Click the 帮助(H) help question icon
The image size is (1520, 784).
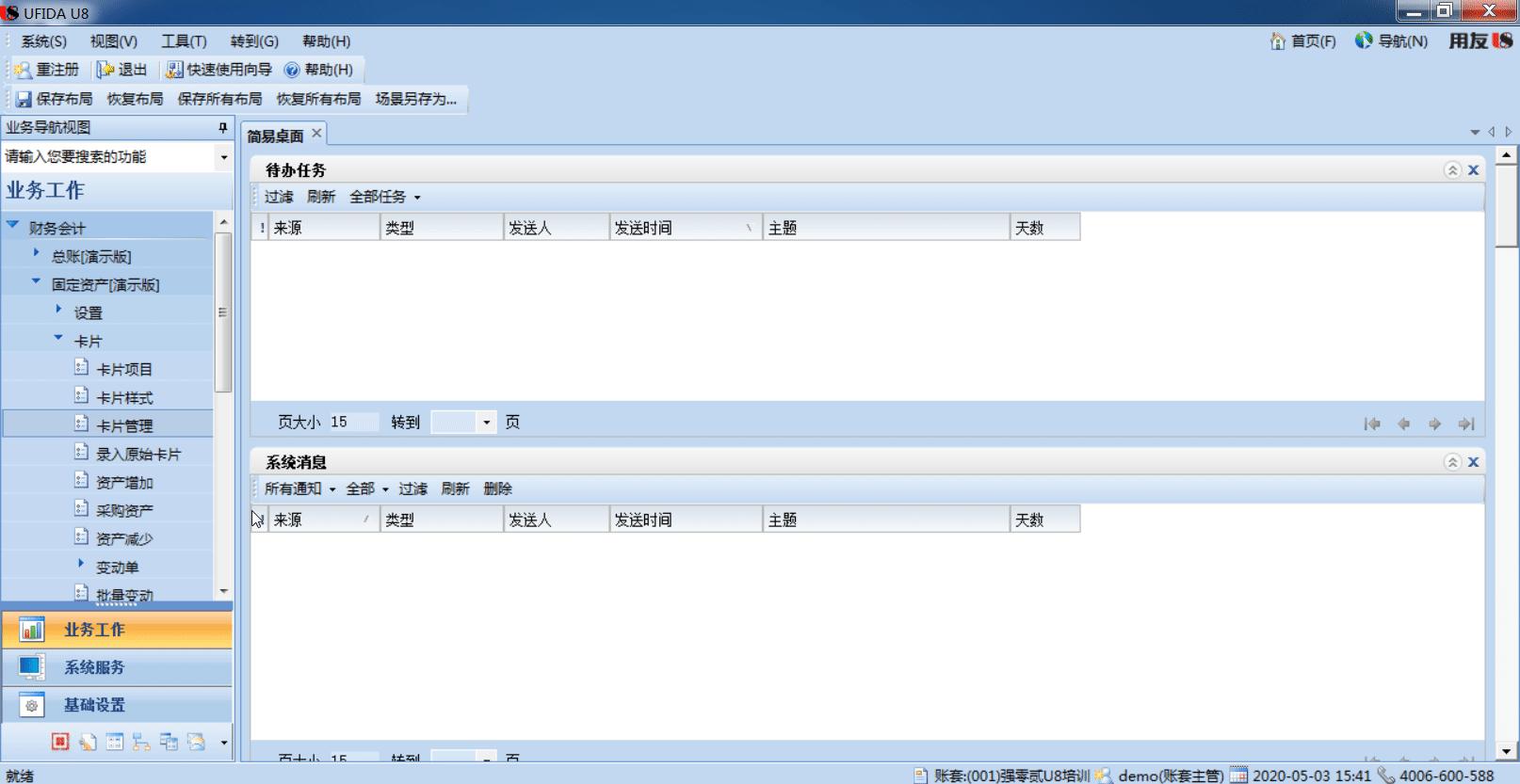click(292, 70)
